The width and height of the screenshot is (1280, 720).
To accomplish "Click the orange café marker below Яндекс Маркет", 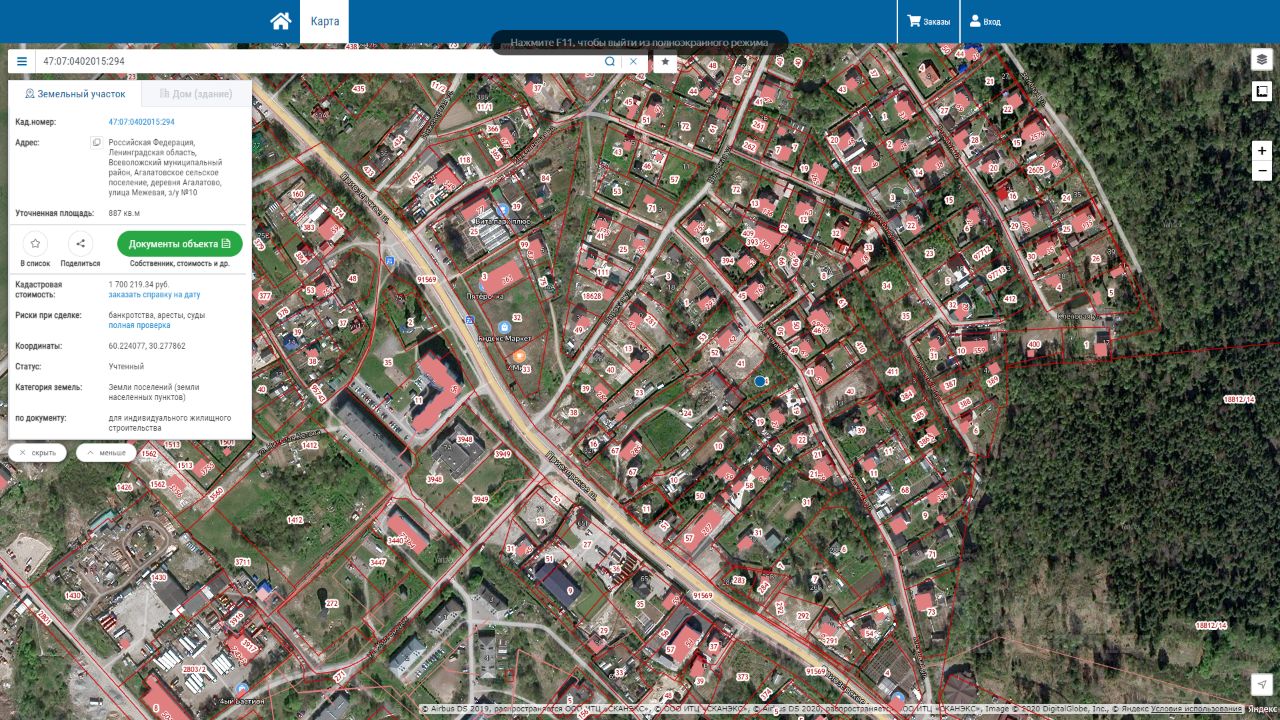I will (x=518, y=357).
